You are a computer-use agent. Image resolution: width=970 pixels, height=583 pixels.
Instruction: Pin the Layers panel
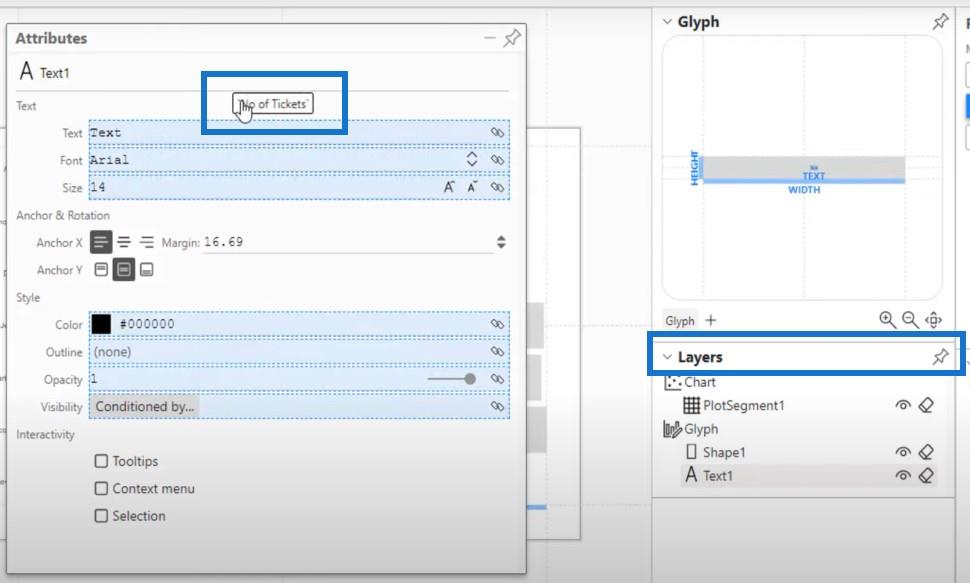point(940,356)
